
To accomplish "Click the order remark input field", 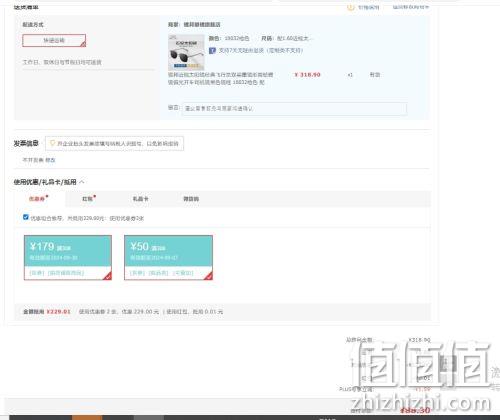I will [294, 108].
